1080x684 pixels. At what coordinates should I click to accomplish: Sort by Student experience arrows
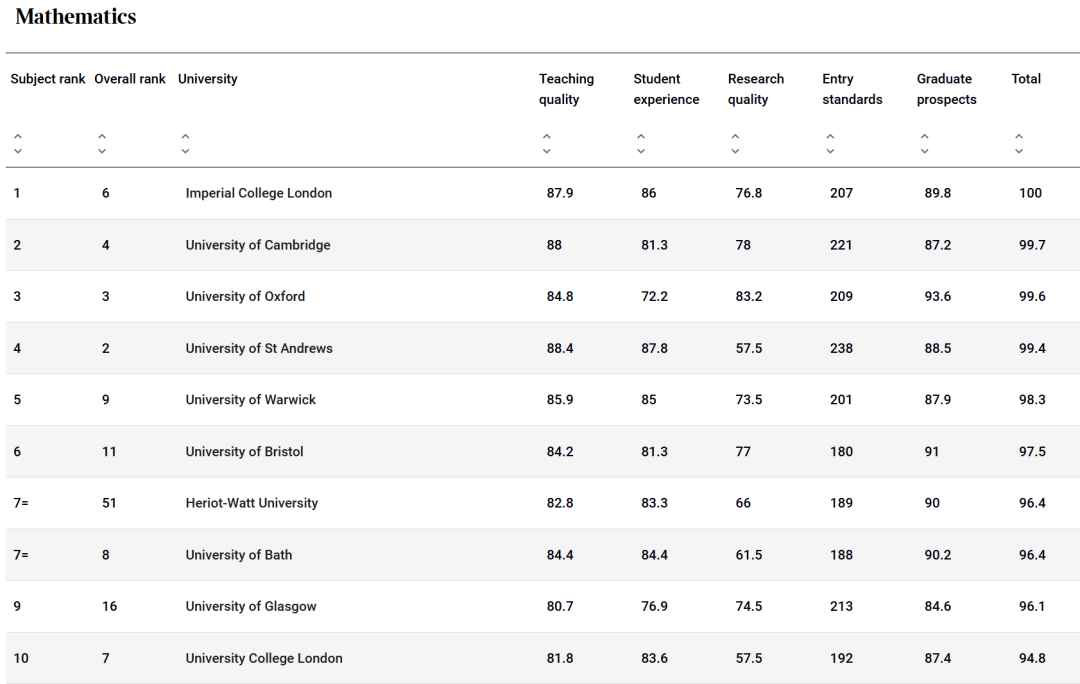point(641,143)
